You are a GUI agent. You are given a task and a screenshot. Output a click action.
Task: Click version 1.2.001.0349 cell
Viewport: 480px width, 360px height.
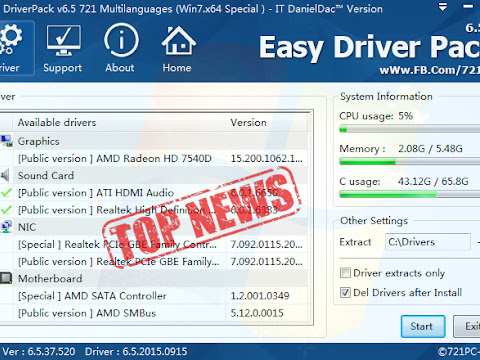click(x=260, y=296)
